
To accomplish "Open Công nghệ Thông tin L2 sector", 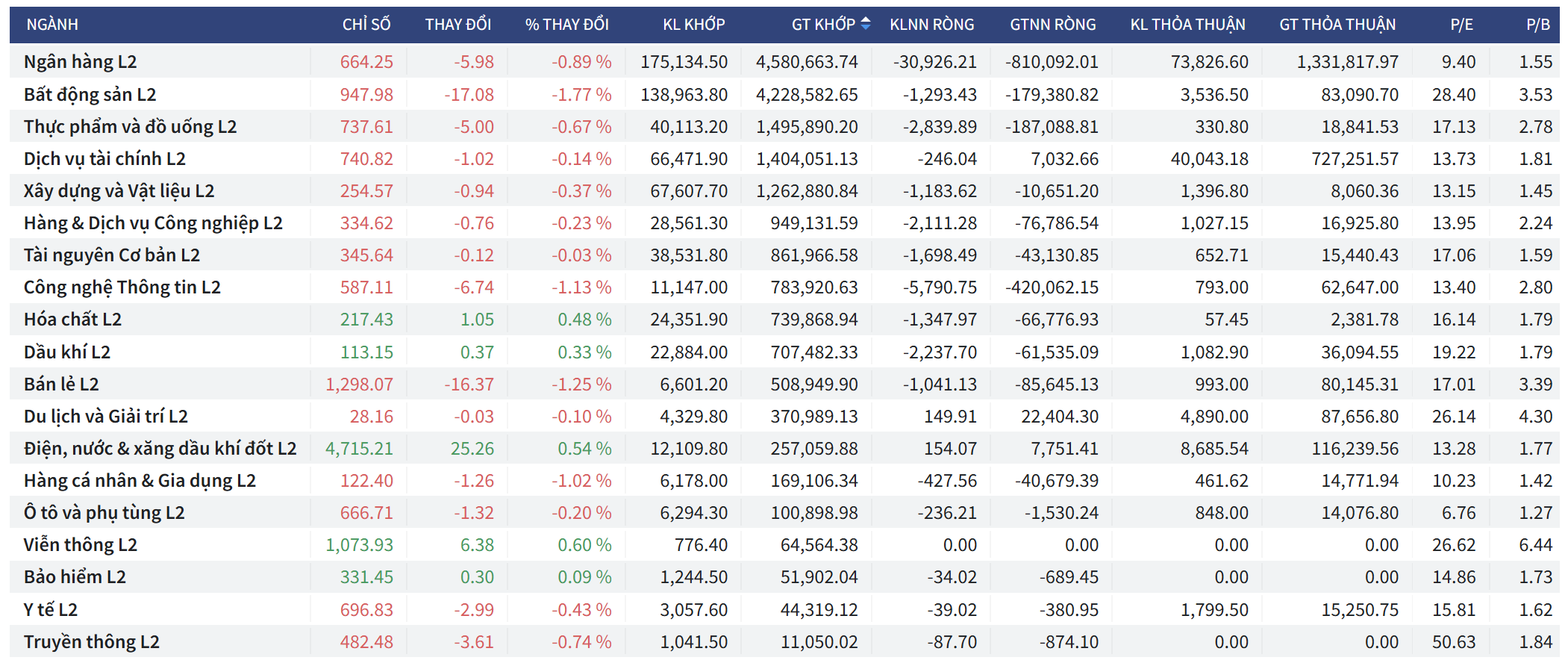I will pos(122,287).
